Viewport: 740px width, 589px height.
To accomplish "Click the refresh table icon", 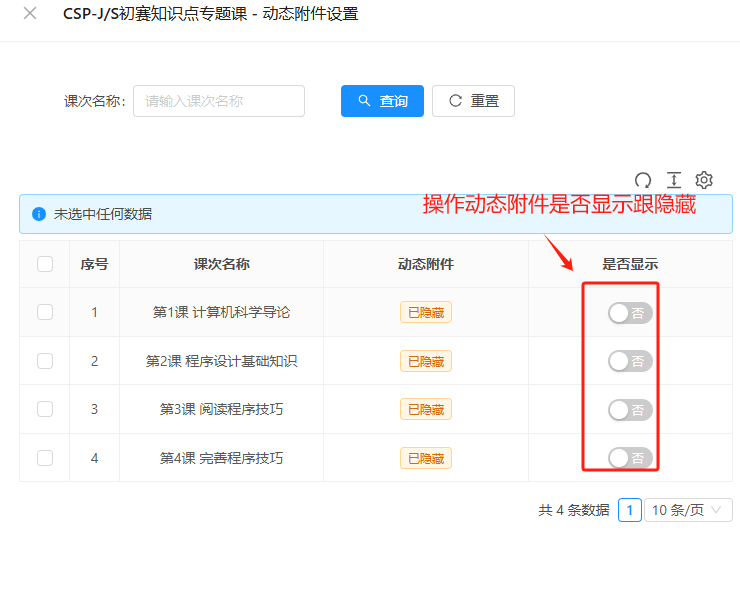I will tap(643, 180).
